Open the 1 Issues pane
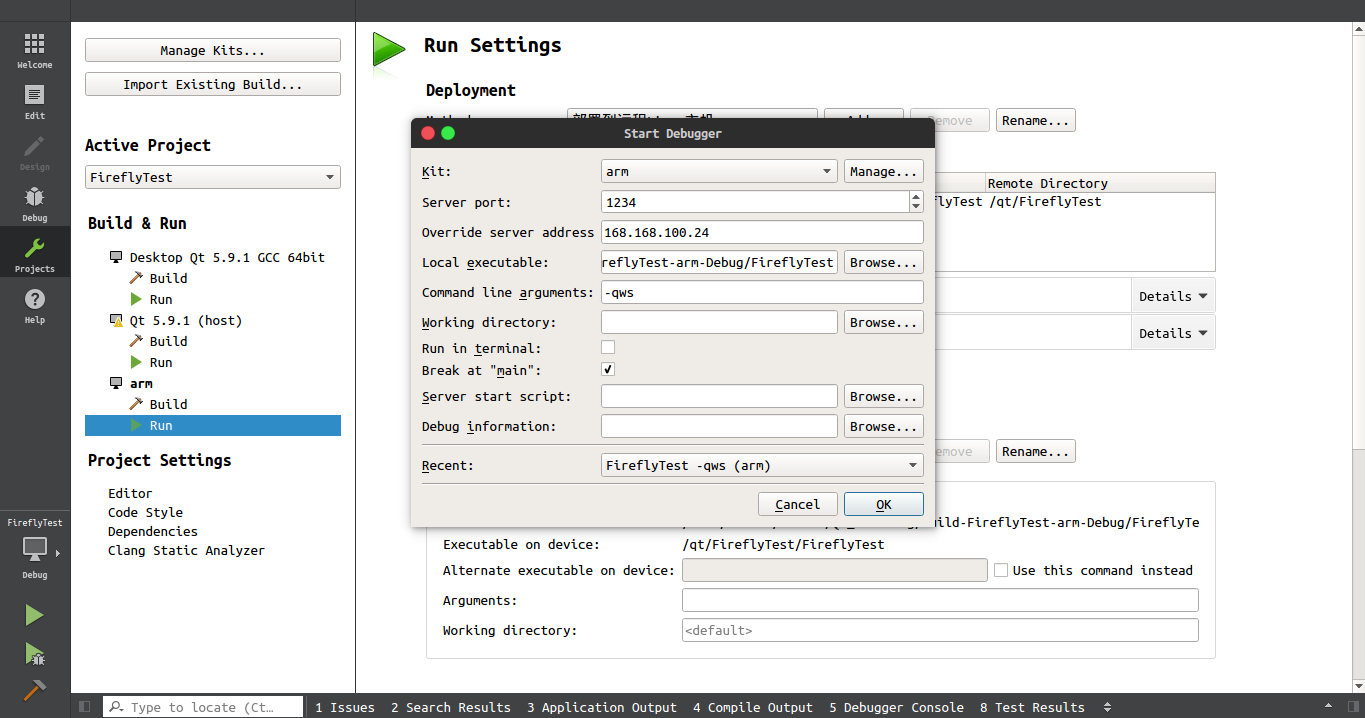Screen dimensions: 1365x718 coord(345,707)
